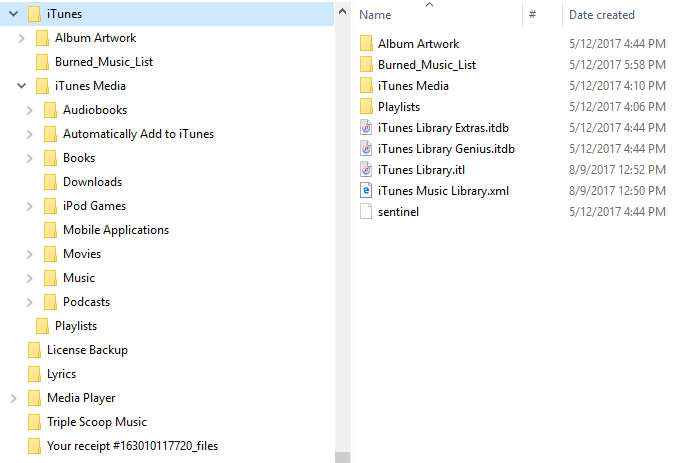
Task: Expand the Music folder node
Action: click(x=30, y=278)
